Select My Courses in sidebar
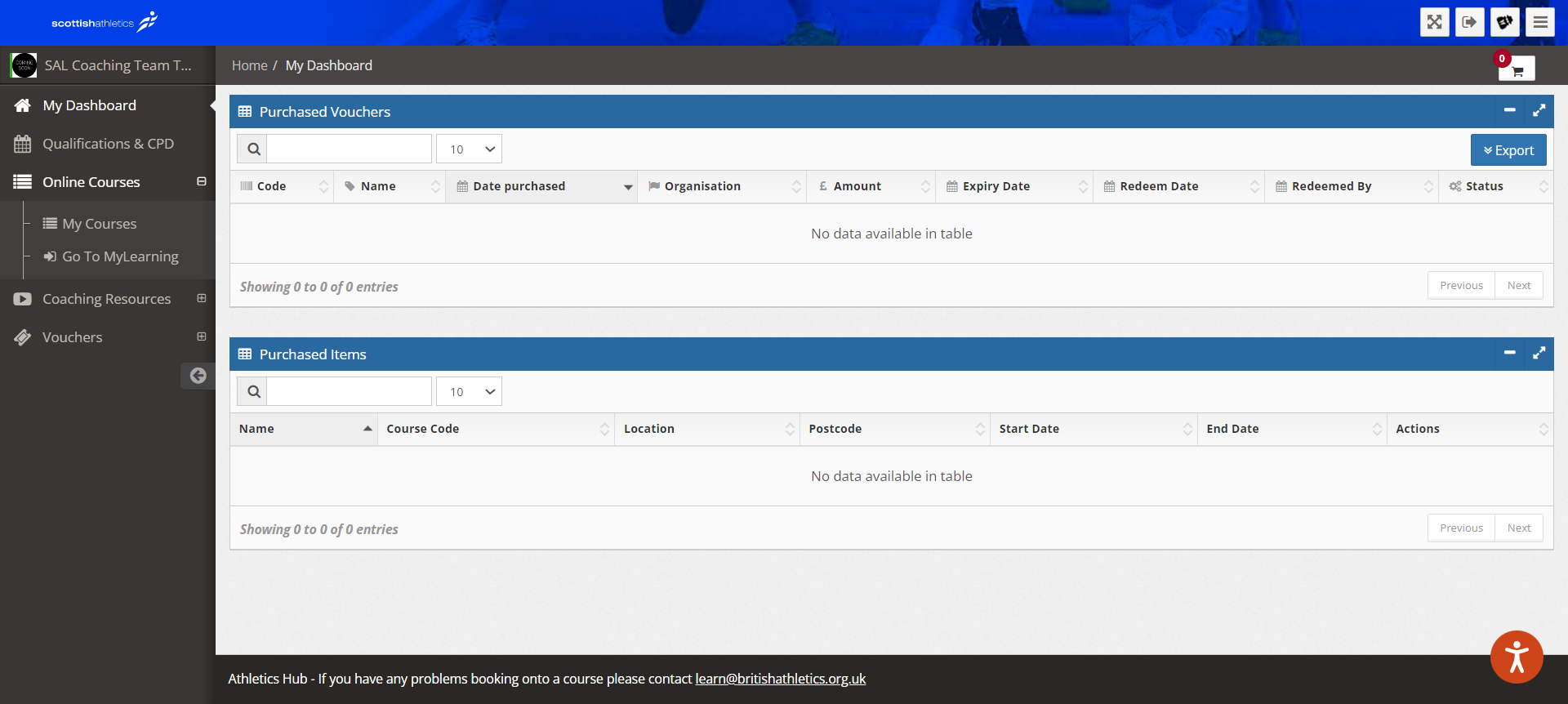 point(99,224)
